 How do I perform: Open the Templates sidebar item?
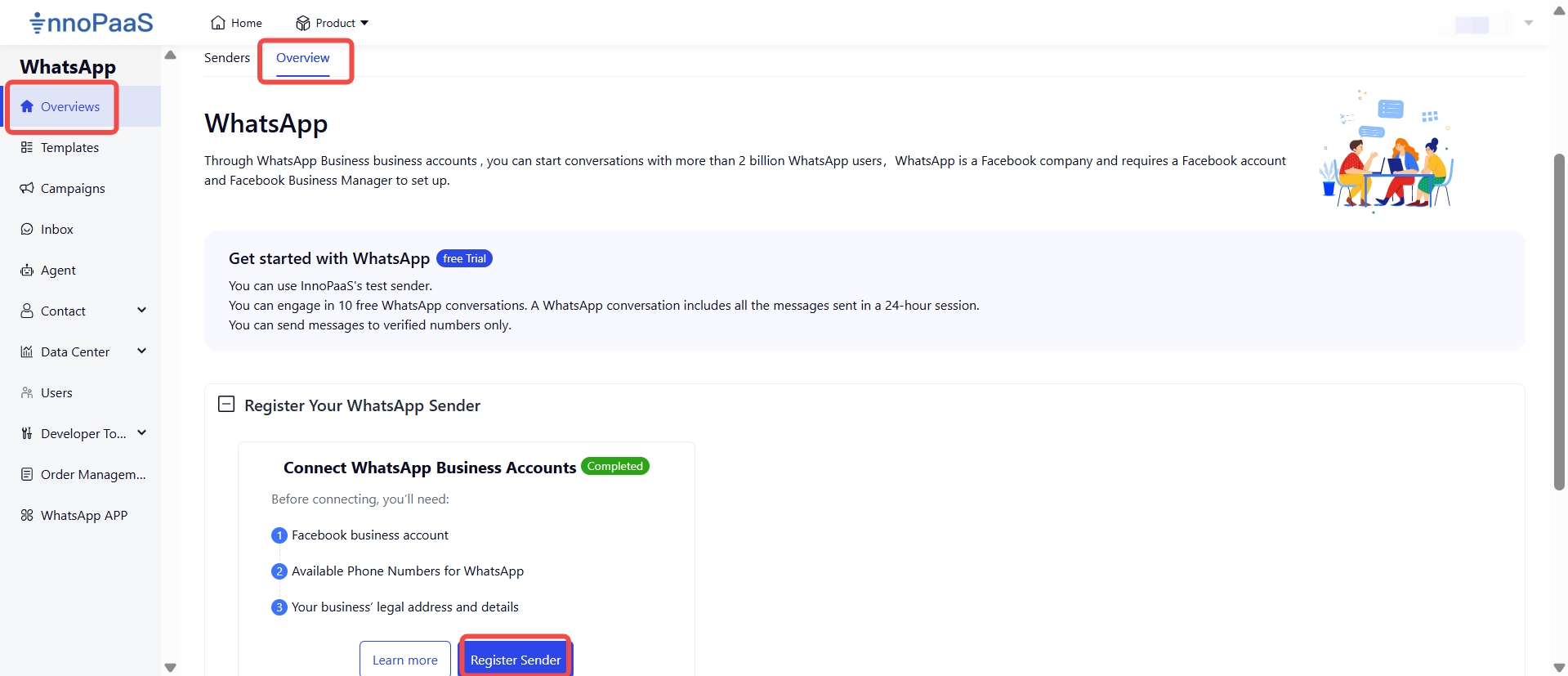pyautogui.click(x=80, y=147)
